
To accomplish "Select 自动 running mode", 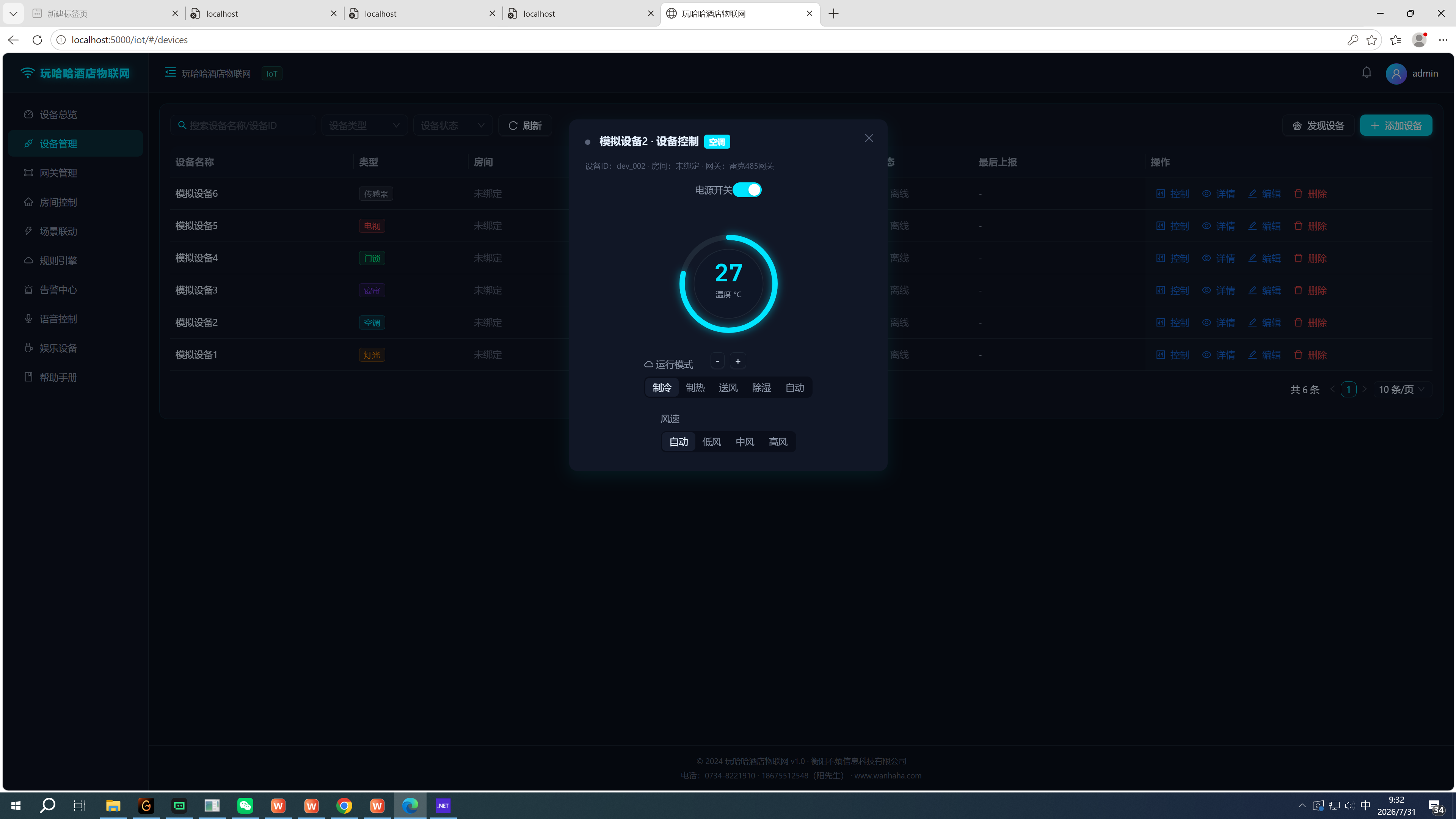I will (795, 388).
